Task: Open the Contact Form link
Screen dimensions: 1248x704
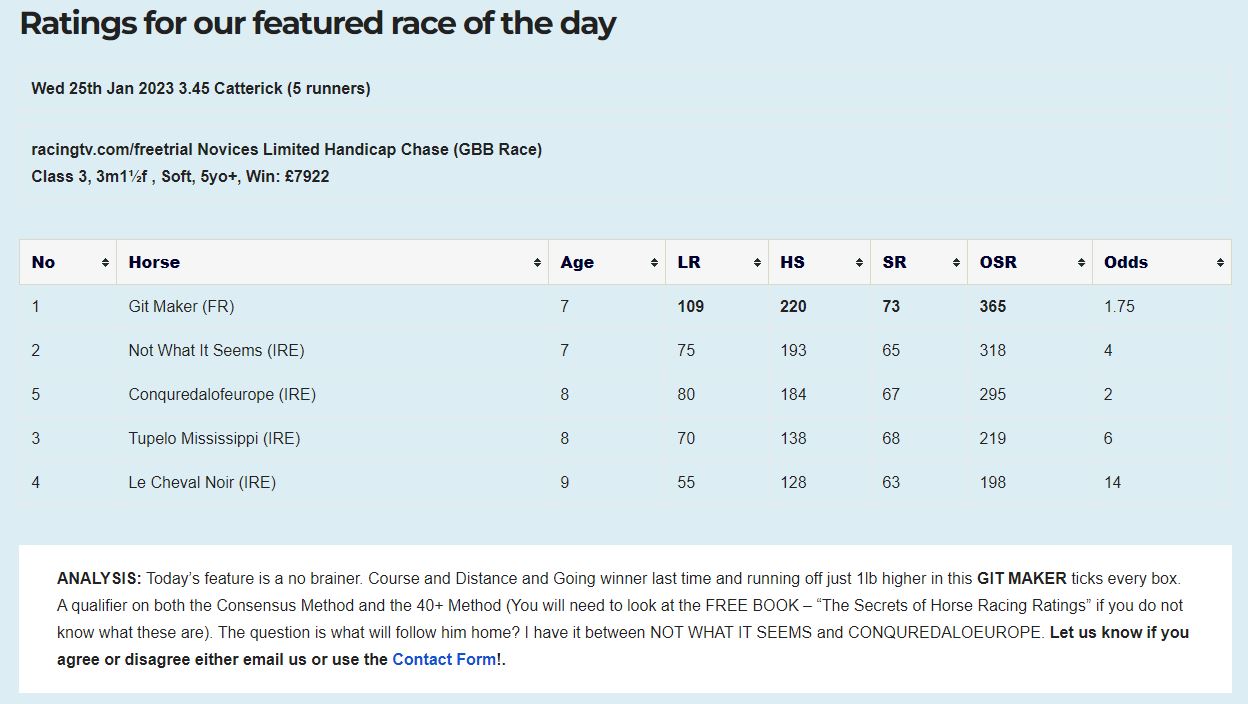Action: (444, 659)
